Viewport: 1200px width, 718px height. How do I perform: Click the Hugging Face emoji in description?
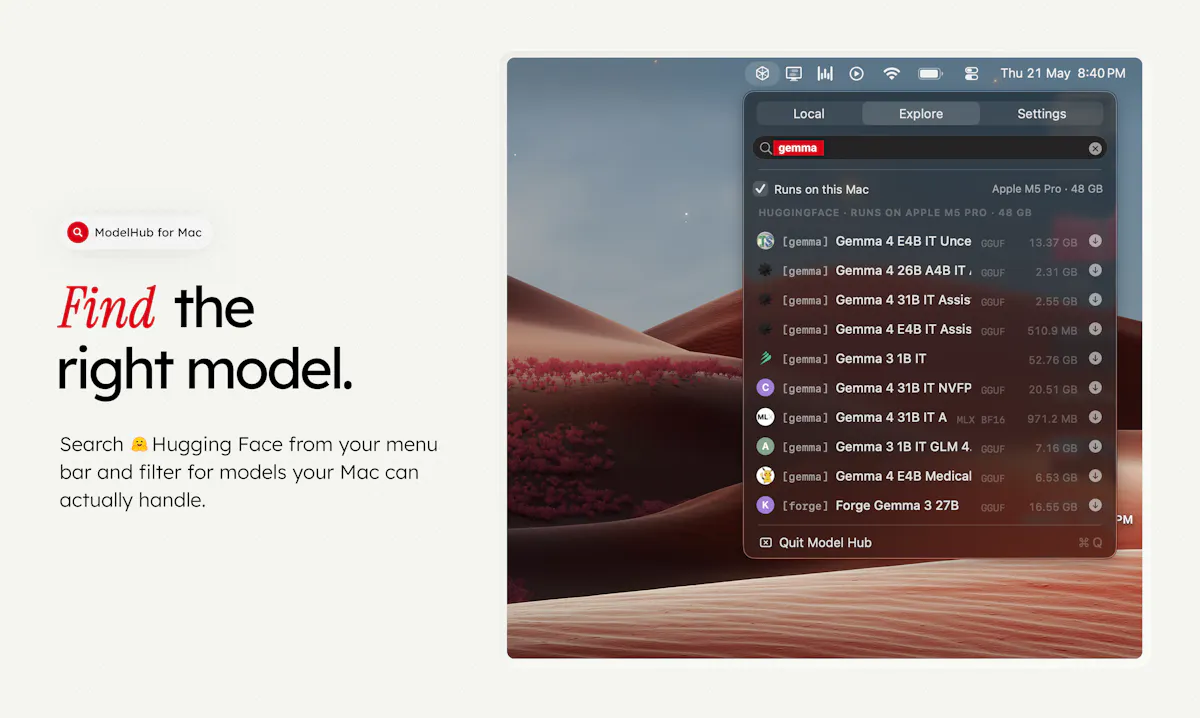pyautogui.click(x=139, y=444)
